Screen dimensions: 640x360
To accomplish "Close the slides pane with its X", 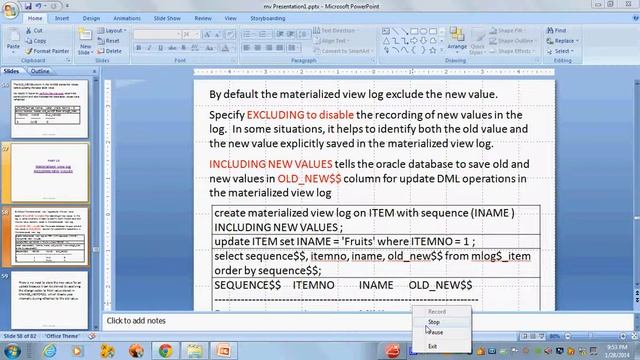I will point(94,71).
